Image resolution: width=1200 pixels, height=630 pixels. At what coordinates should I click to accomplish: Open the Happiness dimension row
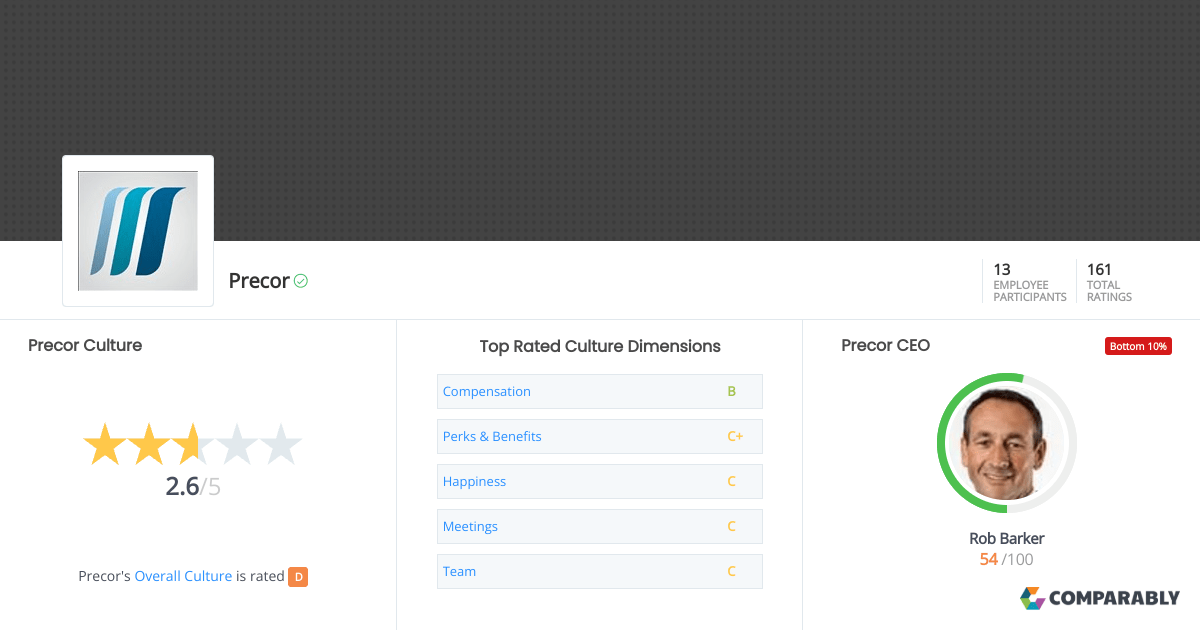click(600, 481)
